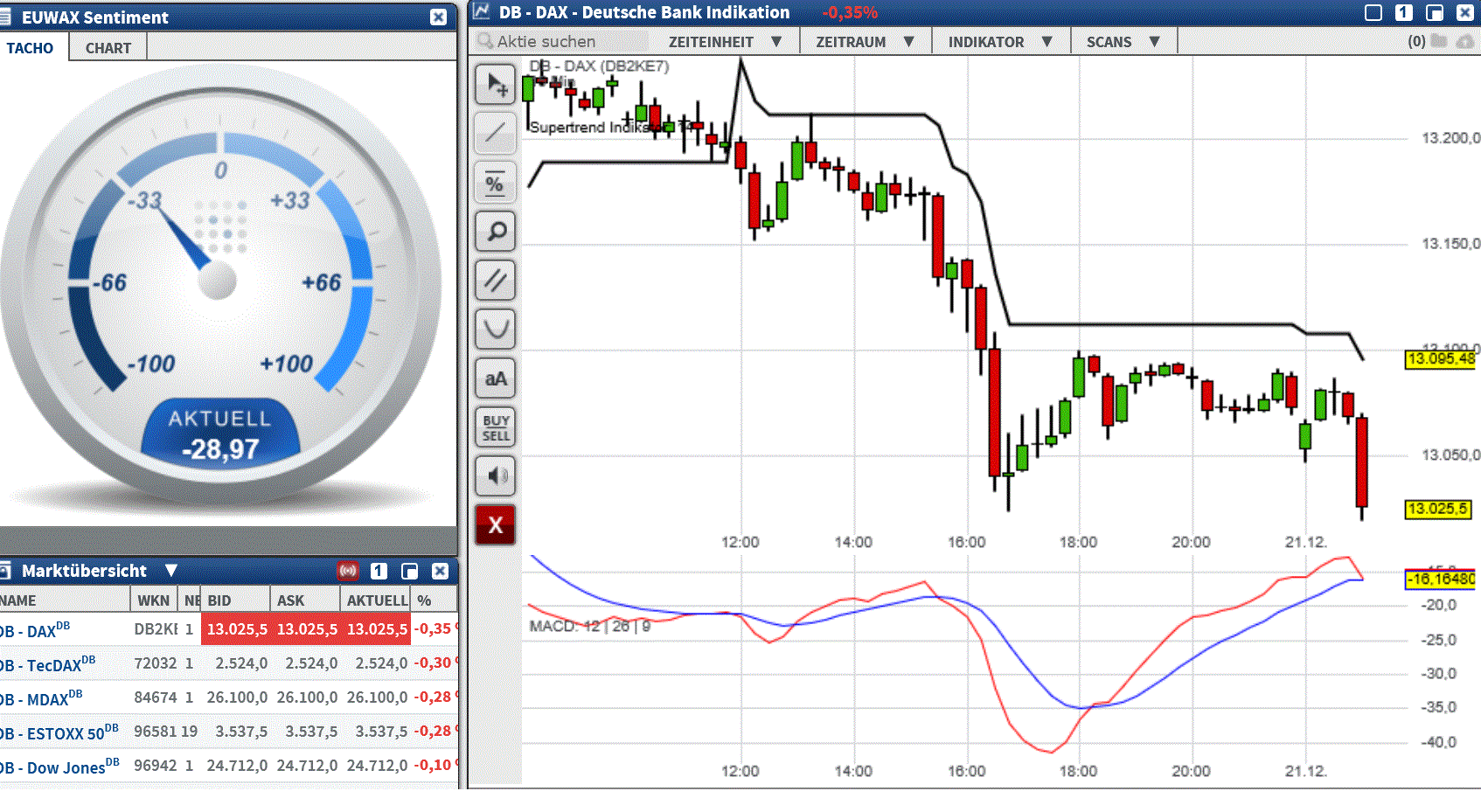Select the TACHO tab
The width and height of the screenshot is (1481, 812).
31,47
